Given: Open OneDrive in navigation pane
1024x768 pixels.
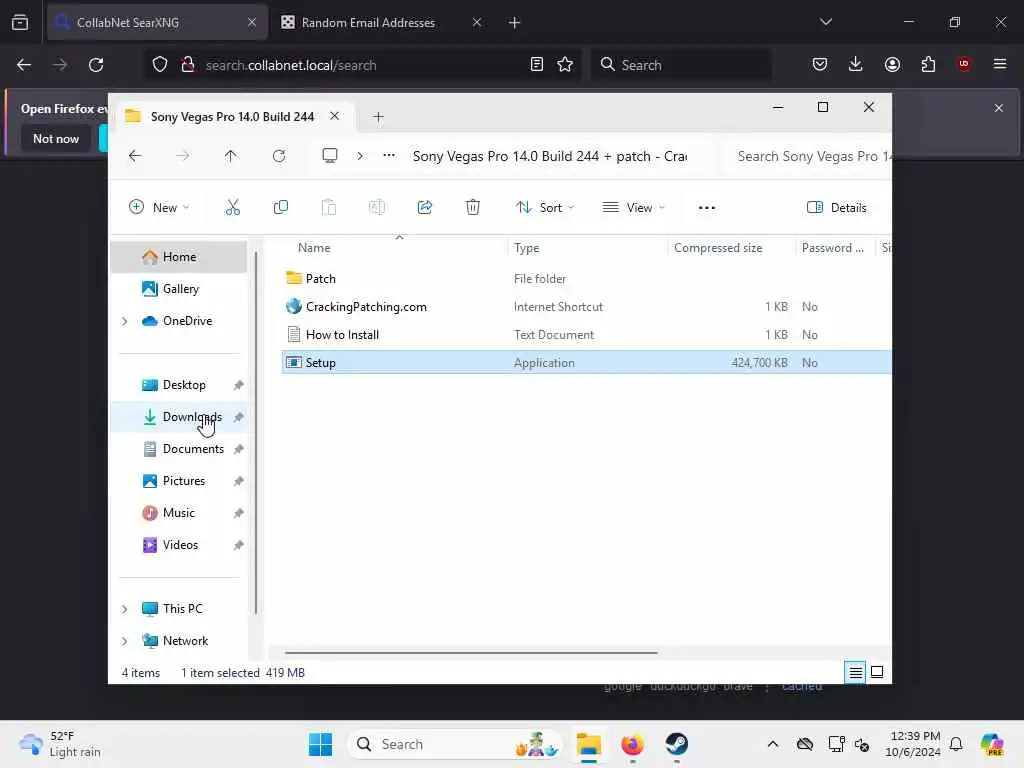Looking at the screenshot, I should pyautogui.click(x=187, y=321).
